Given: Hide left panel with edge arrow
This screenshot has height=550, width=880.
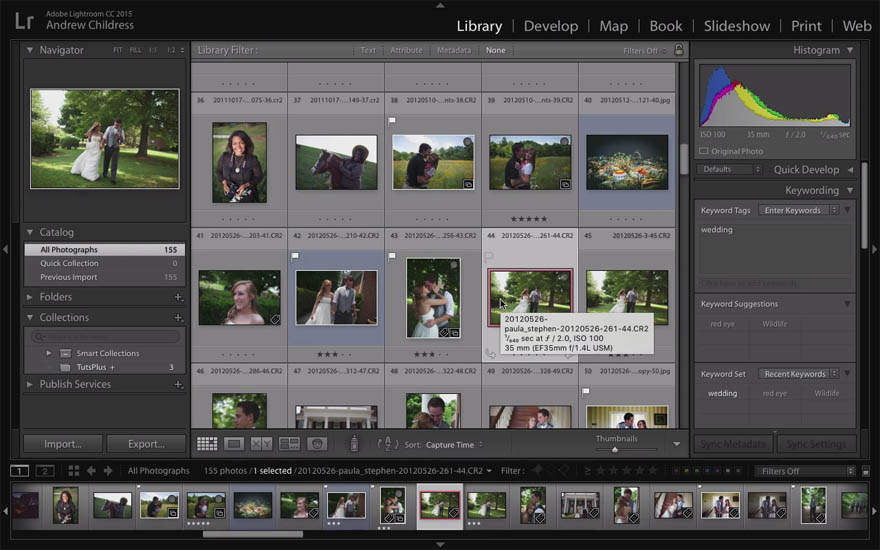Looking at the screenshot, I should 5,248.
